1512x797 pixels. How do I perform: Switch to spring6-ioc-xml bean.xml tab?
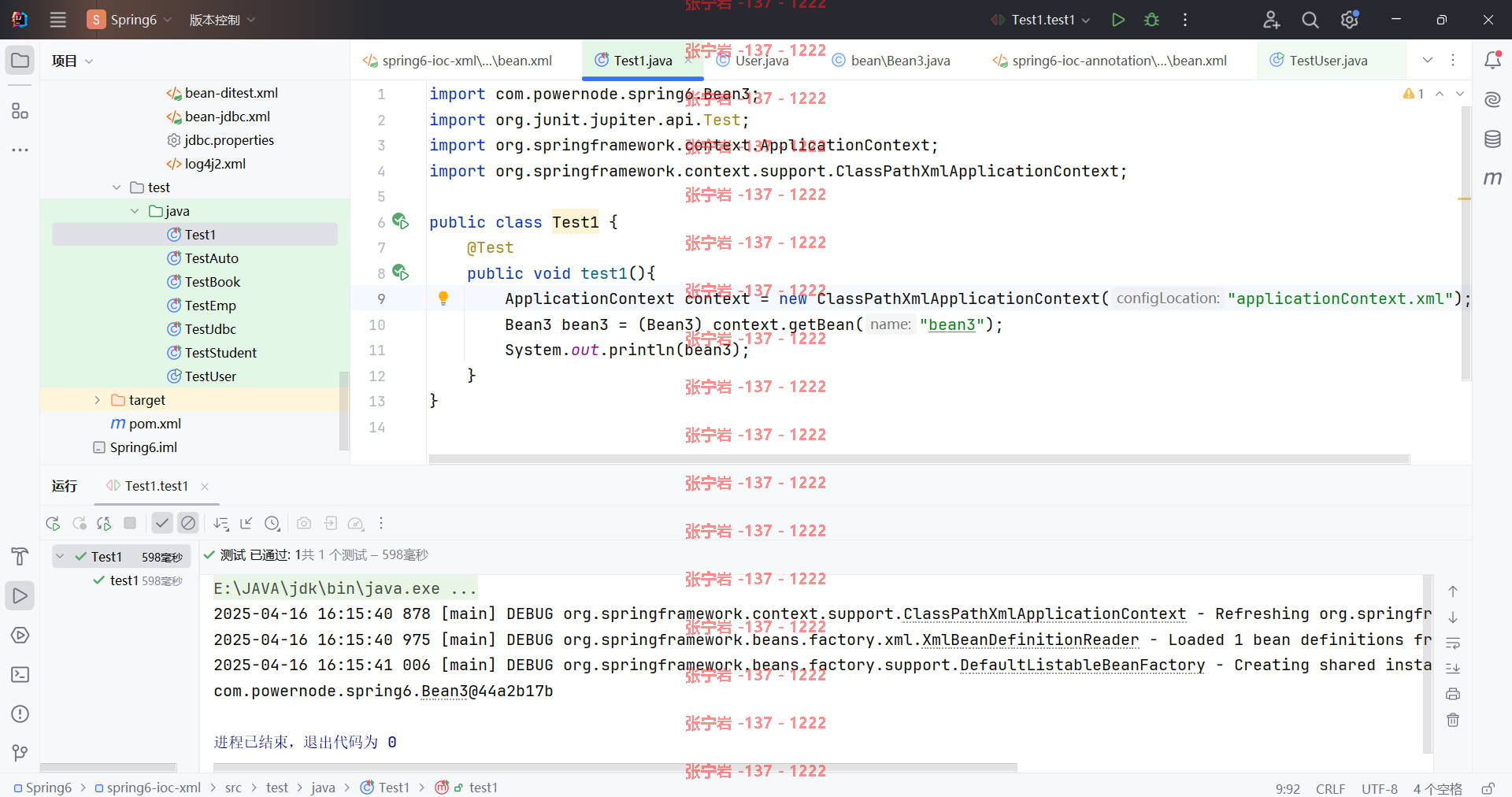coord(458,61)
